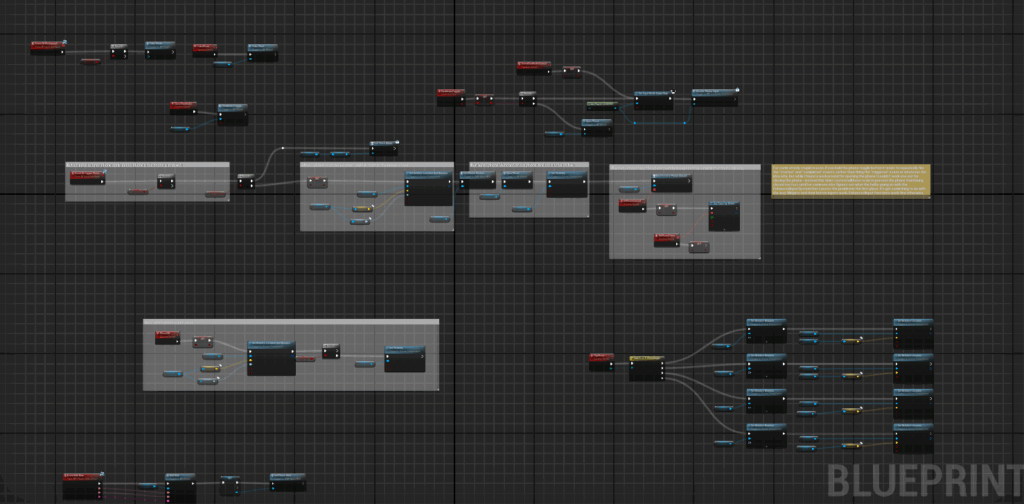1024x504 pixels.
Task: Select yellow variable pill in bottom-left comment box
Action: 208,369
